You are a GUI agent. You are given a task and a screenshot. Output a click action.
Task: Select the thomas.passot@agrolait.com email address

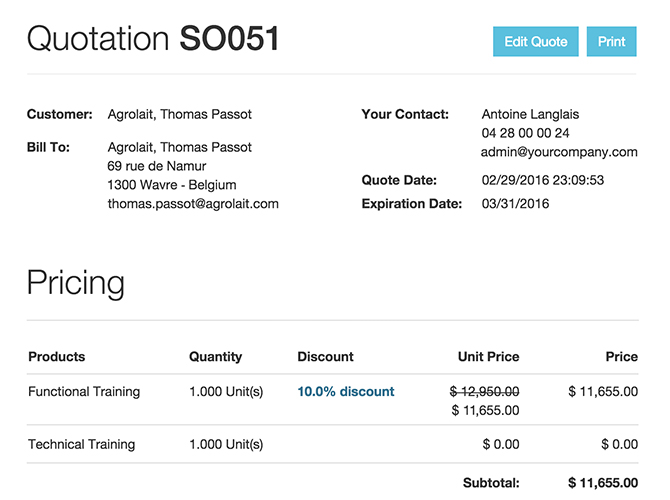[193, 204]
